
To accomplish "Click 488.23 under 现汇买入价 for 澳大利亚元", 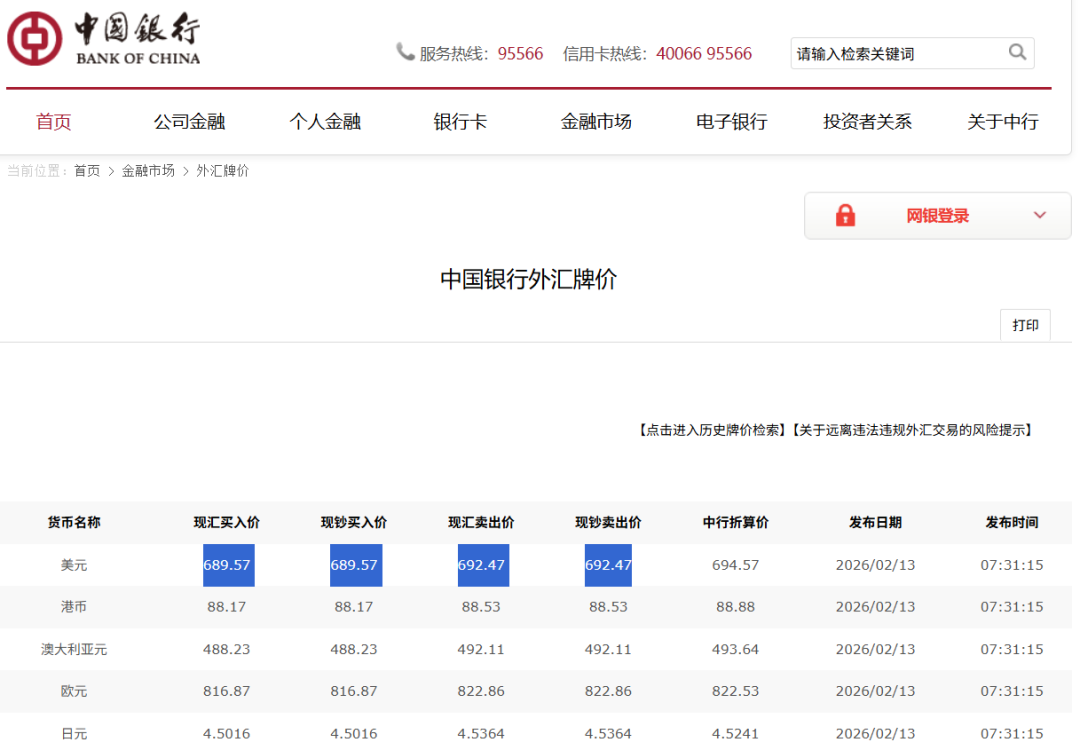I will [227, 649].
